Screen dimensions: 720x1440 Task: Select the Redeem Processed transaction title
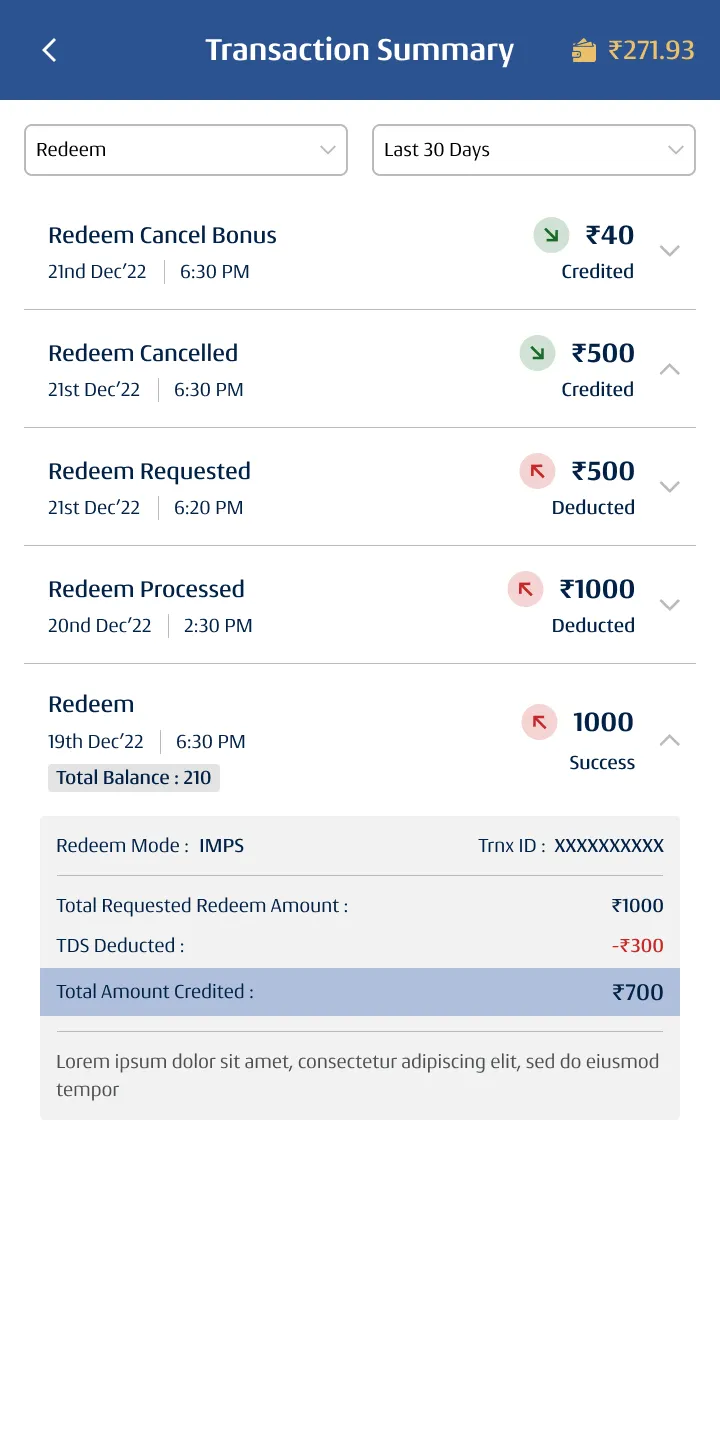pos(146,589)
